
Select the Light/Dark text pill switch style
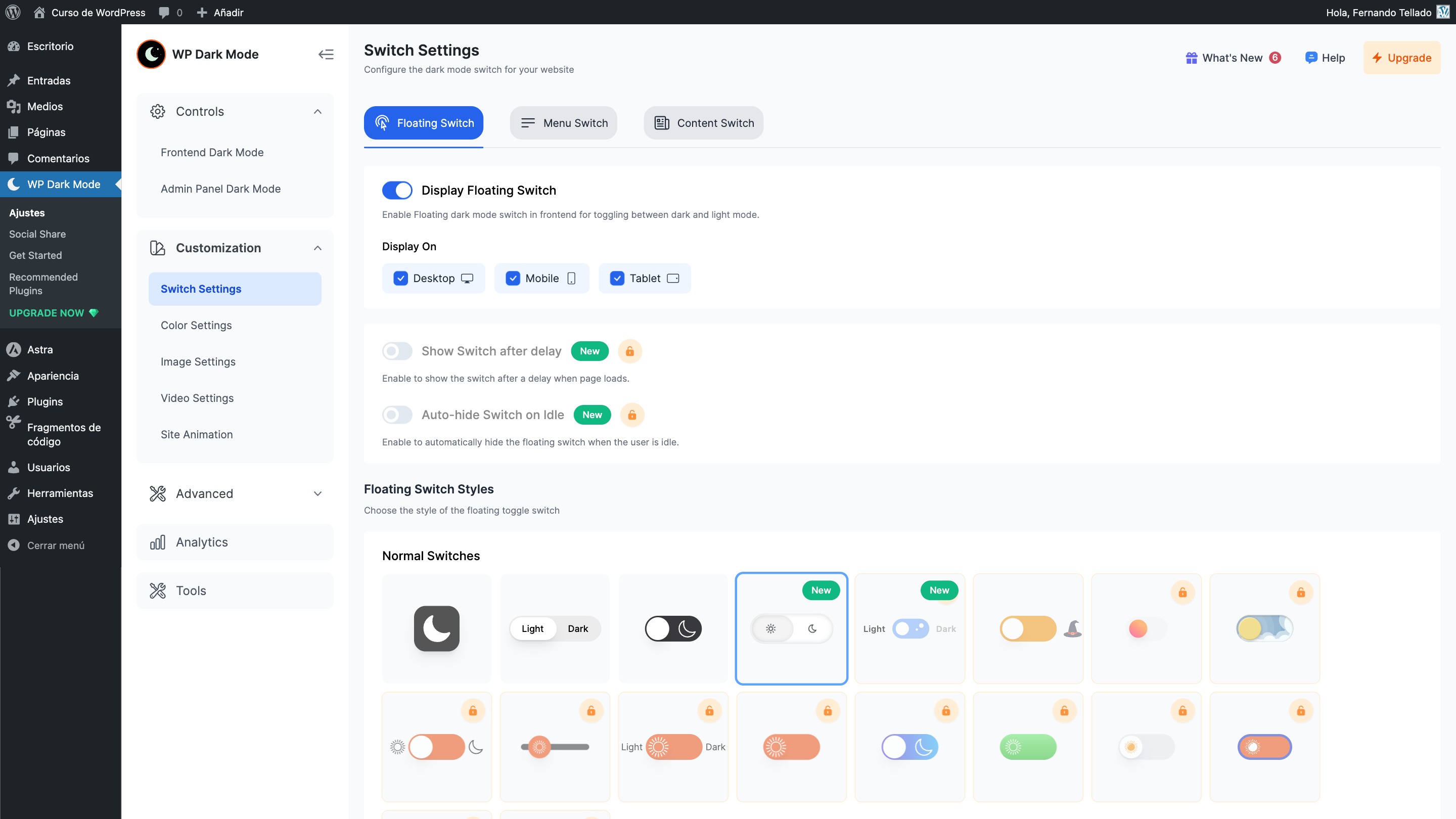click(x=555, y=628)
